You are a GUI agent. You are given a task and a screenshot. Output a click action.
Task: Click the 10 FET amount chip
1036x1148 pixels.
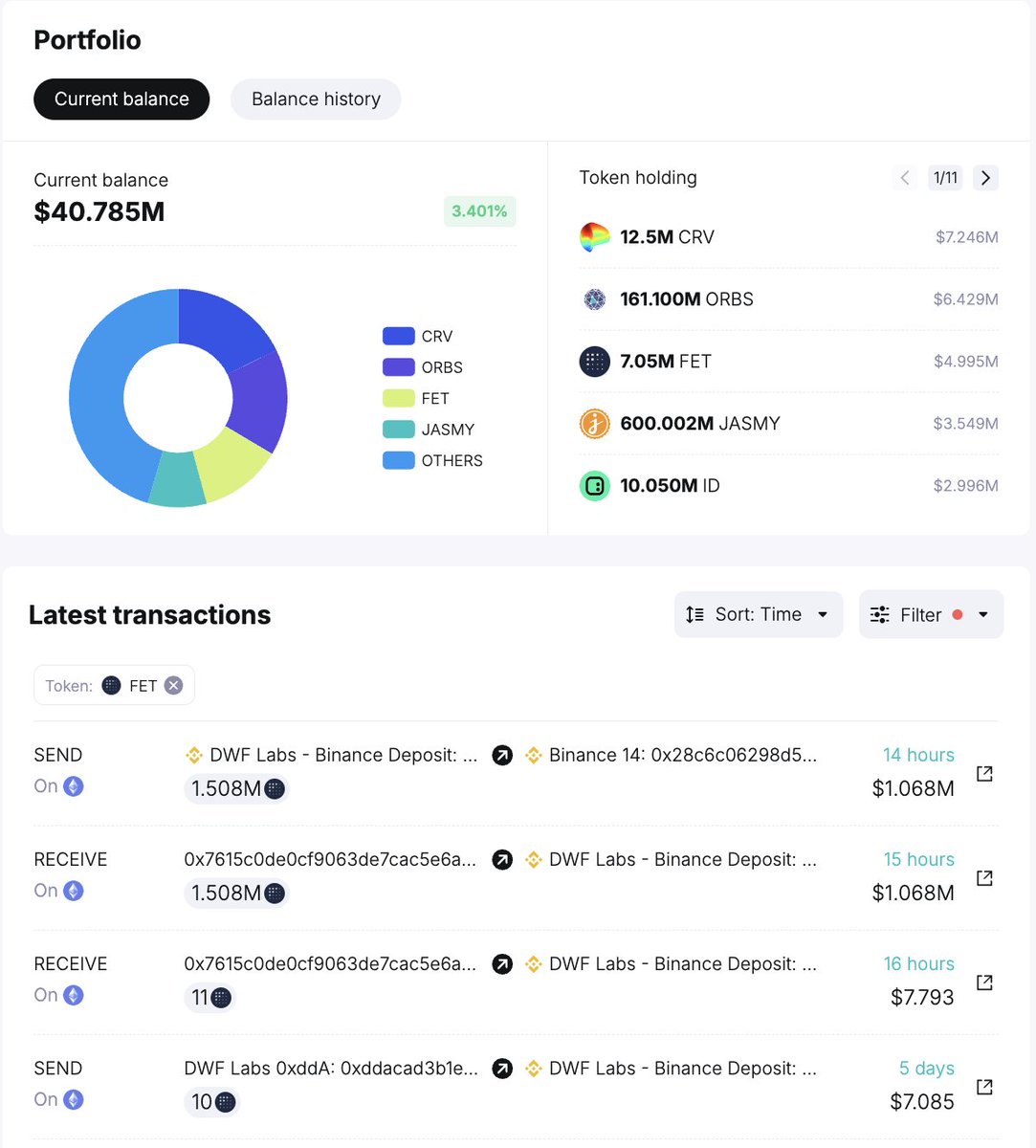click(210, 1102)
